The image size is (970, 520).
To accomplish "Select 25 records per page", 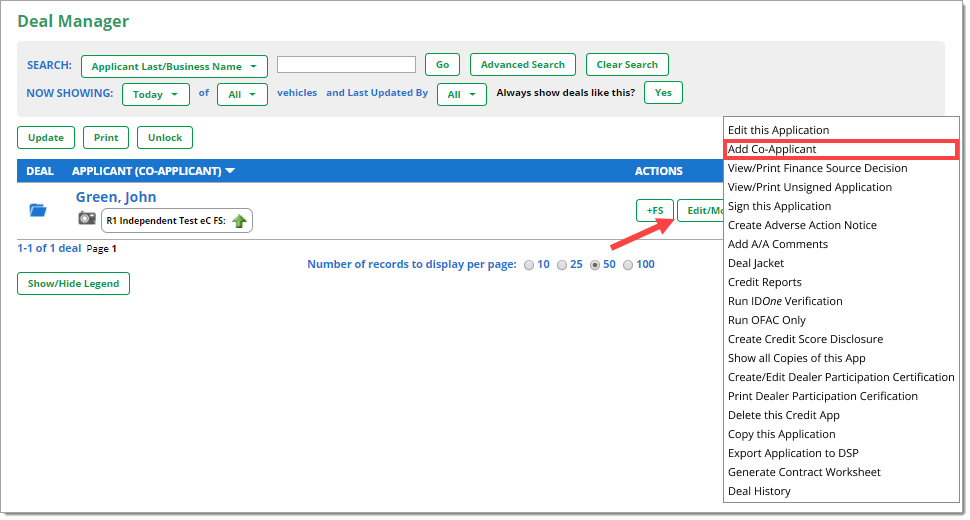I will click(x=562, y=265).
